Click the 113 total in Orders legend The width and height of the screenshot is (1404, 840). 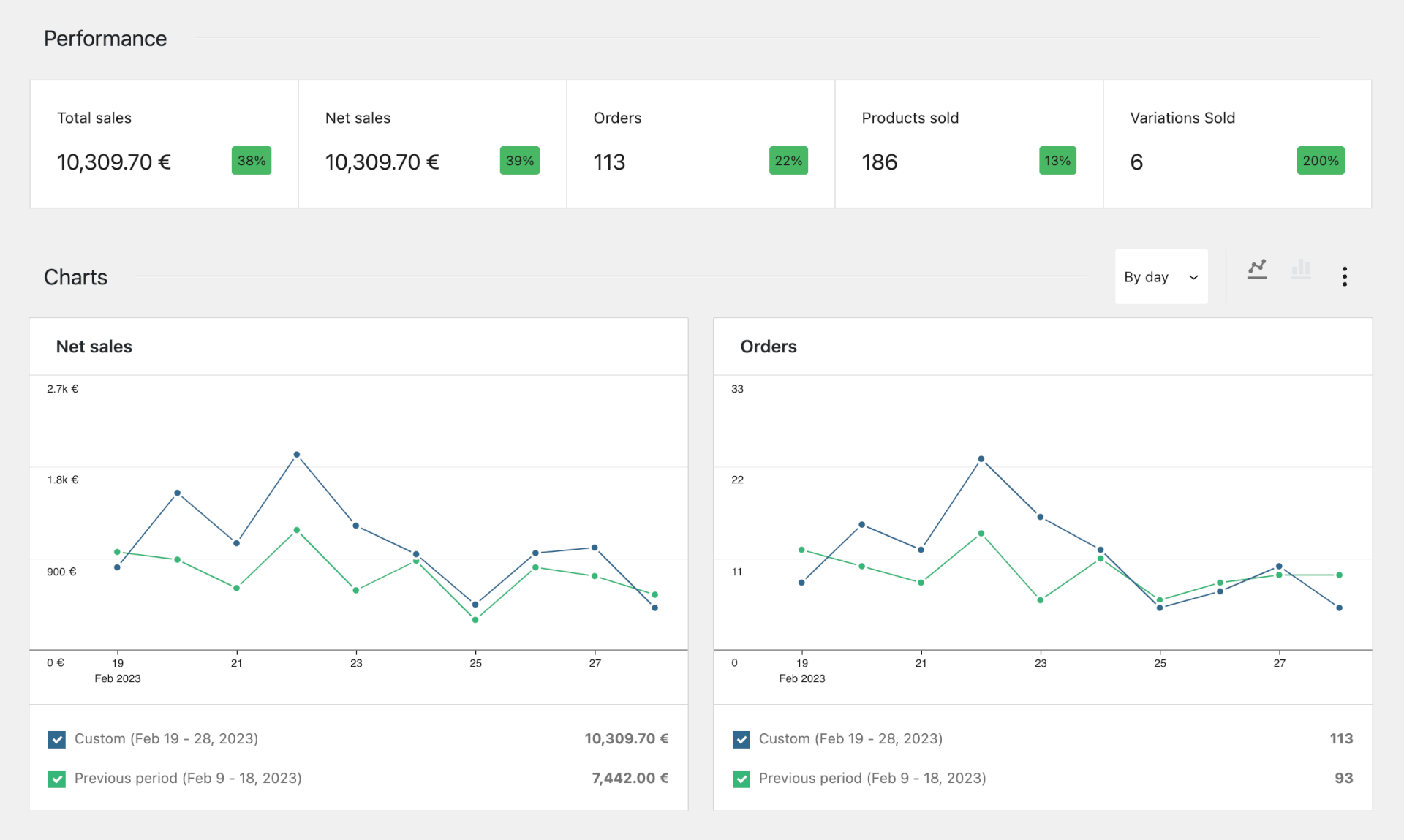1341,739
